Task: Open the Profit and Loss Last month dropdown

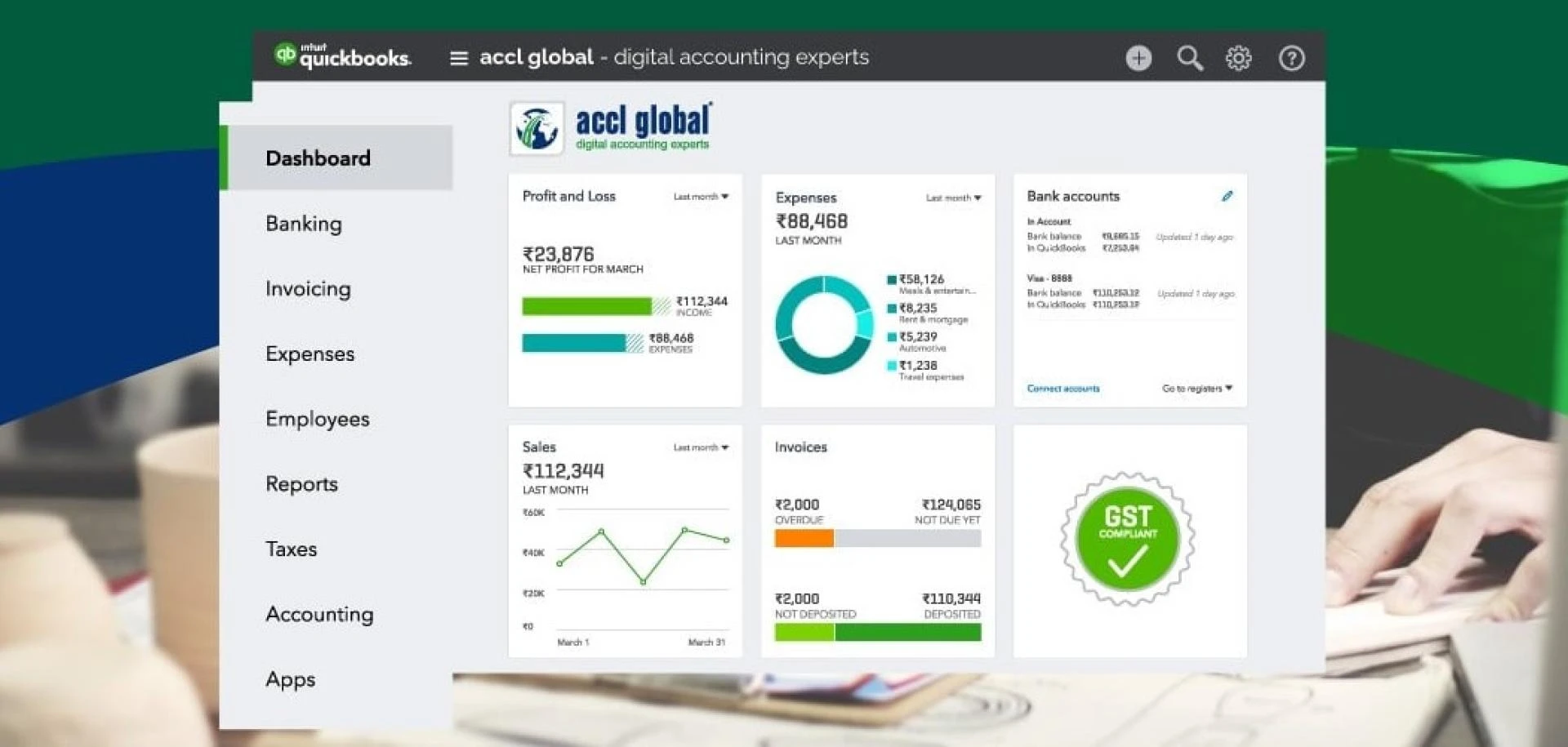Action: [699, 196]
